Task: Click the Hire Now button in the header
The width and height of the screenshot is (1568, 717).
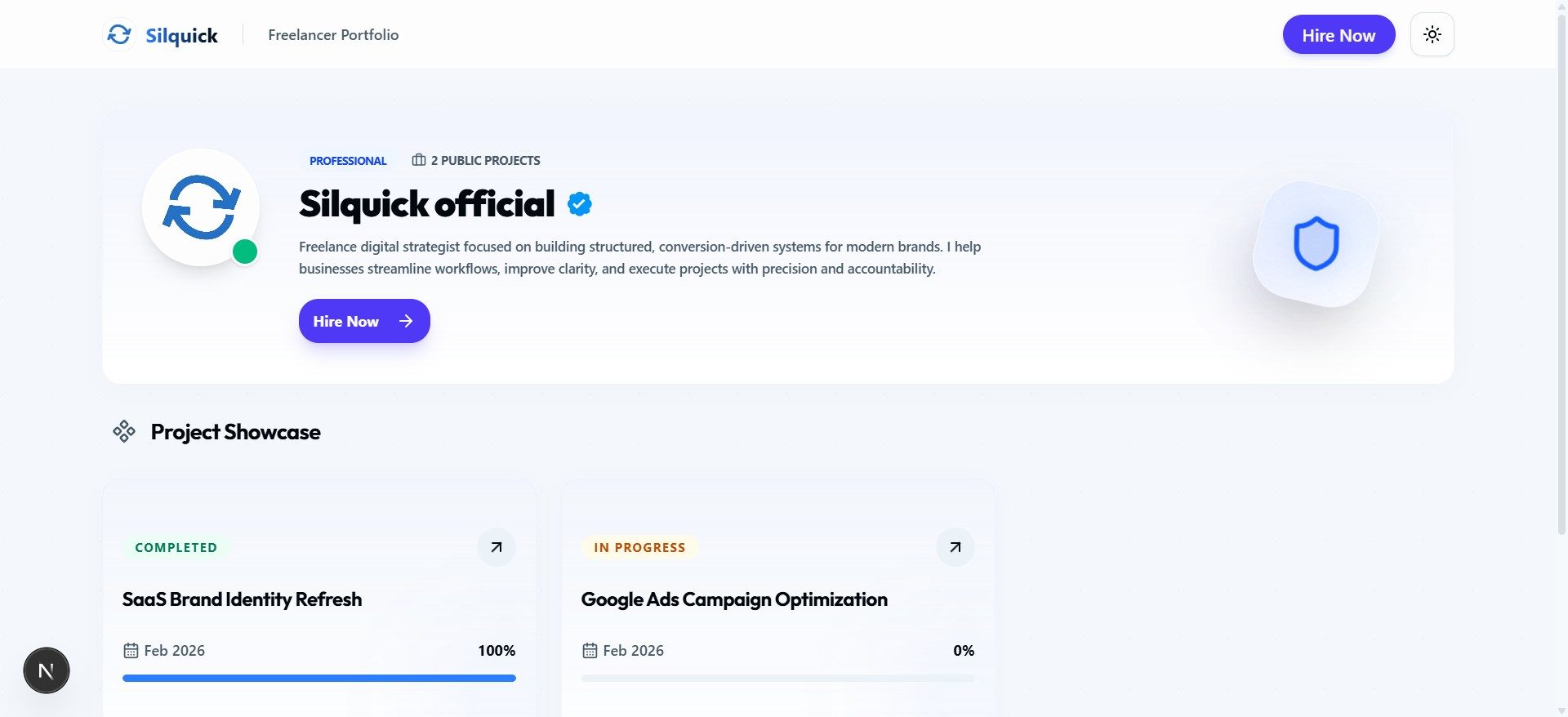Action: (1339, 34)
